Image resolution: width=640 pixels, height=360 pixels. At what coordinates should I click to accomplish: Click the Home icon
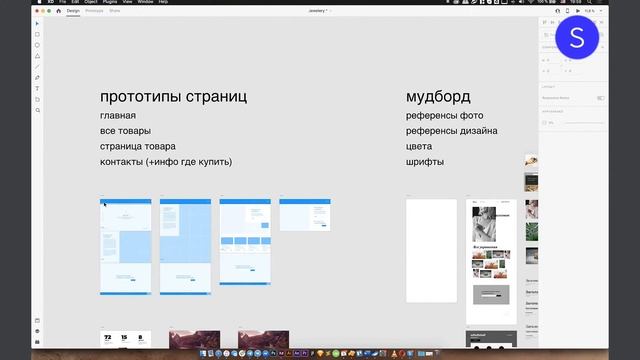click(x=58, y=11)
